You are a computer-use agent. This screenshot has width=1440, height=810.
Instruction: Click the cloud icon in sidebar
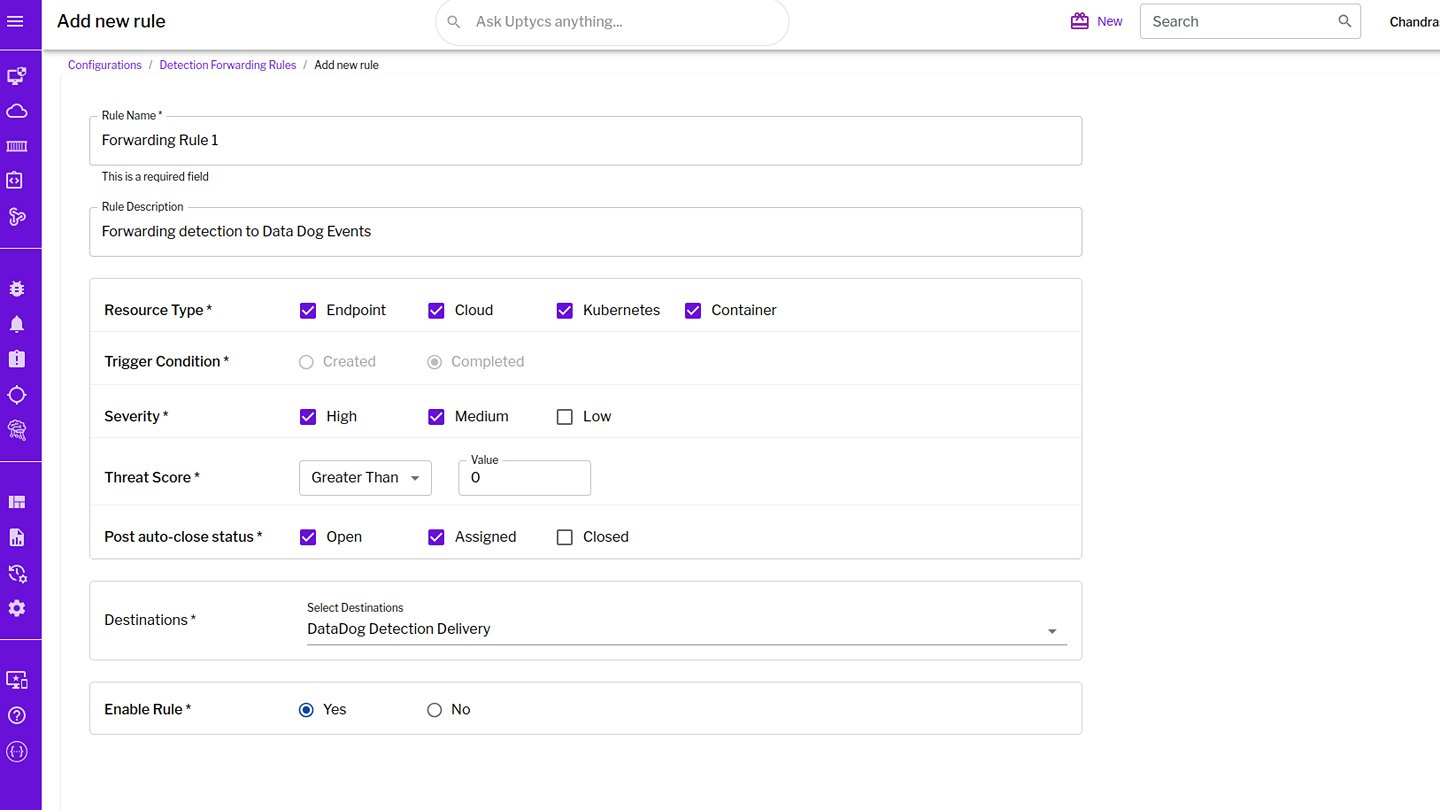point(17,111)
